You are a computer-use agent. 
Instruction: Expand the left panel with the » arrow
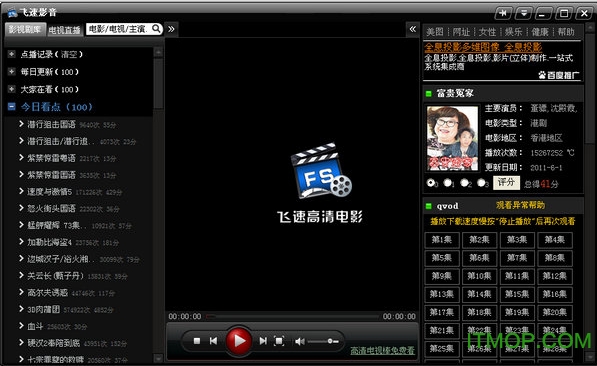[x=171, y=29]
